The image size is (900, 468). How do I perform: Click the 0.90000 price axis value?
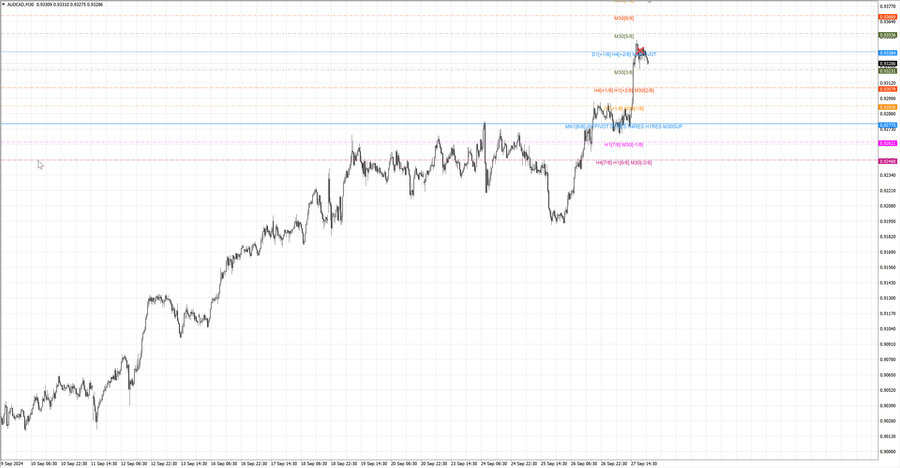[x=888, y=451]
